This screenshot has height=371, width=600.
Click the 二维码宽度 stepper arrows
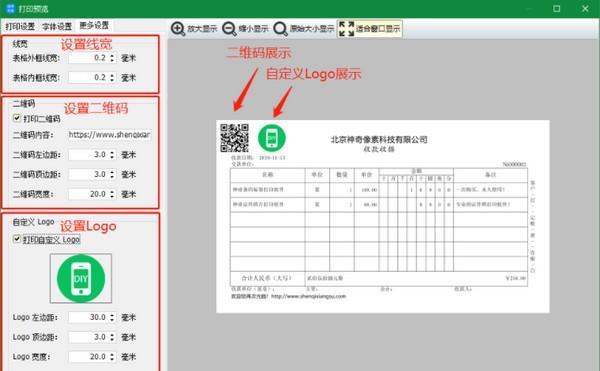(x=112, y=194)
